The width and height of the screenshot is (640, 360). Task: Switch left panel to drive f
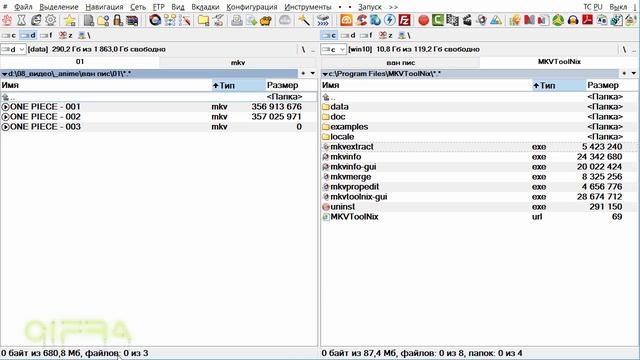click(x=46, y=36)
